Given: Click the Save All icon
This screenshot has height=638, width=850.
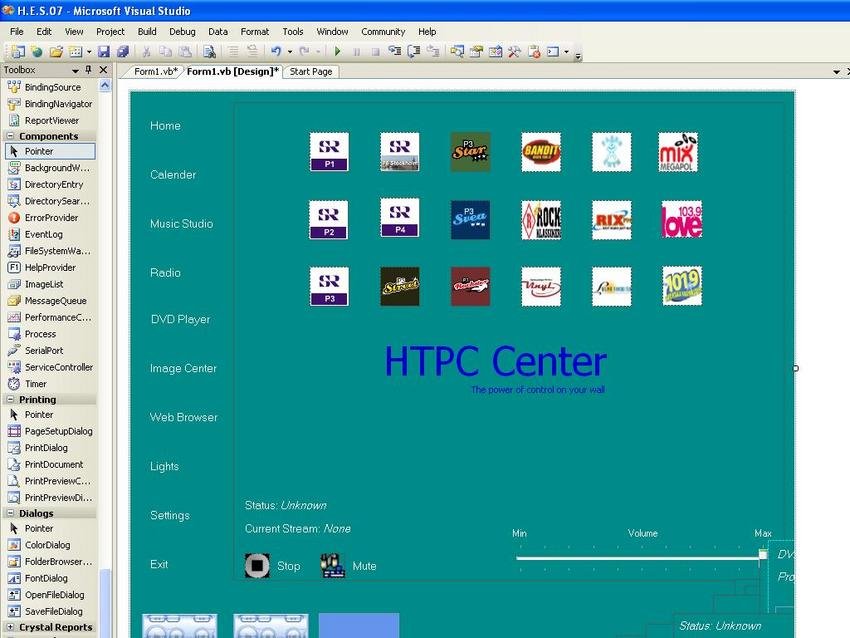Looking at the screenshot, I should (x=123, y=51).
